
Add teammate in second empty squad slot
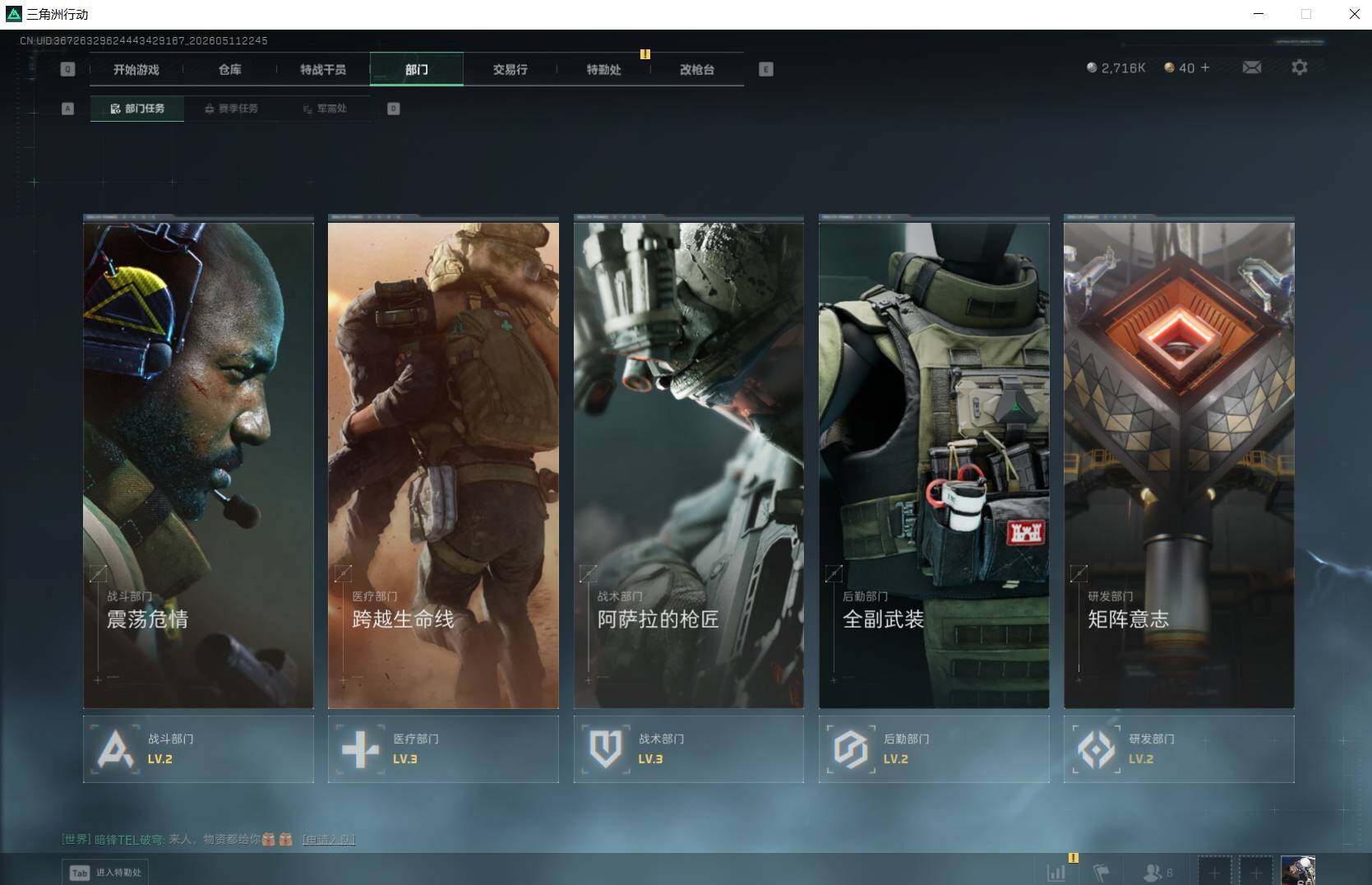tap(1256, 872)
